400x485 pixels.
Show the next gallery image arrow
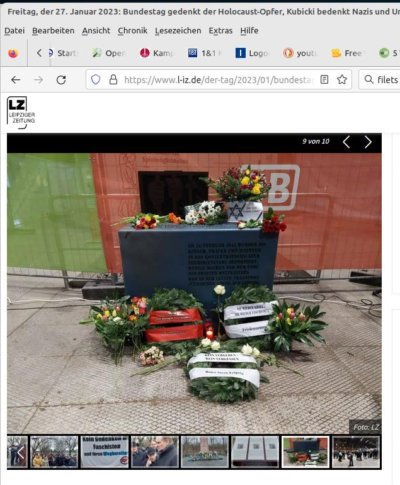point(368,142)
